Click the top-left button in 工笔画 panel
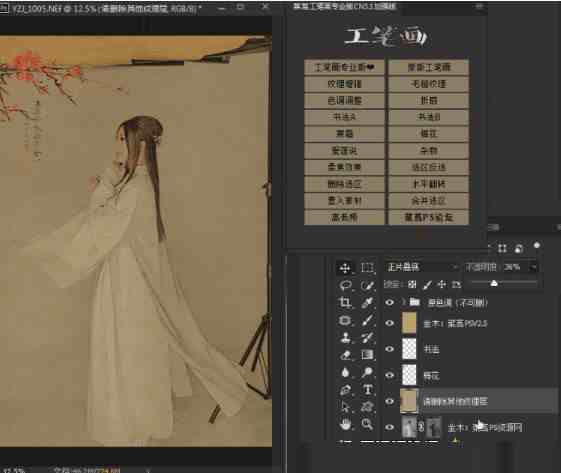 [344, 67]
